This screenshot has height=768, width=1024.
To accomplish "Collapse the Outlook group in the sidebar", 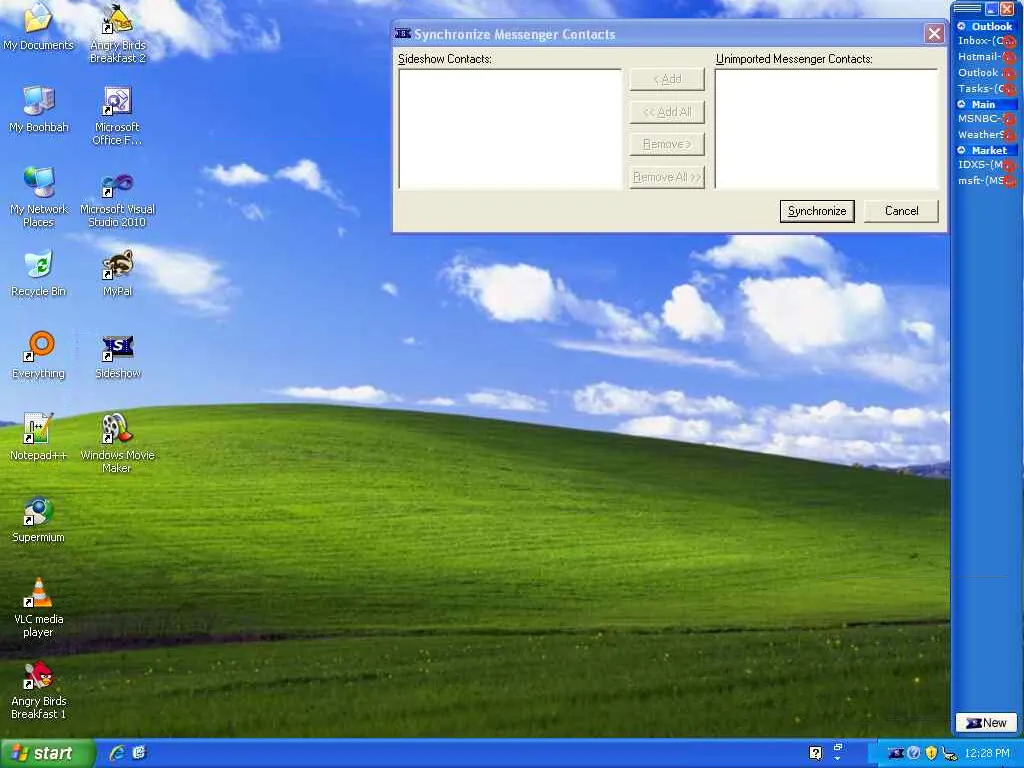I will tap(961, 26).
